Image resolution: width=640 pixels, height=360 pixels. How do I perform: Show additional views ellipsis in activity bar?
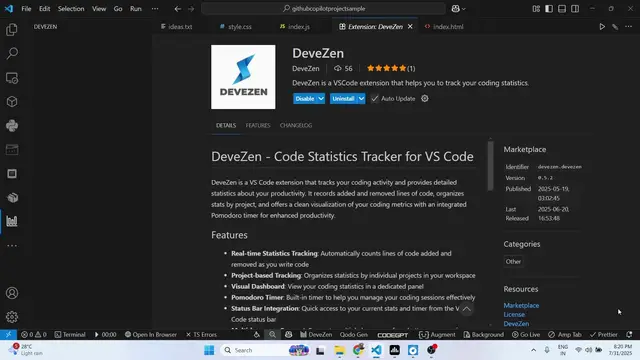(x=12, y=245)
